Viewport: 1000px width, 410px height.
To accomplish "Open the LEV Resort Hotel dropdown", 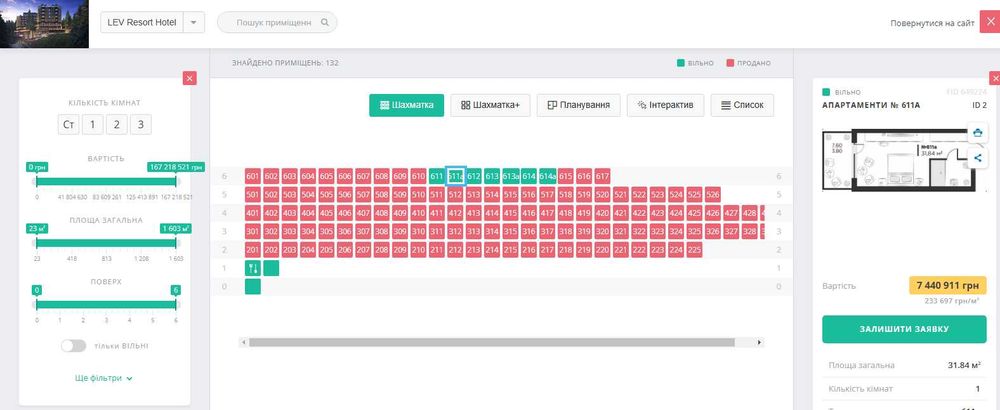I will [194, 22].
